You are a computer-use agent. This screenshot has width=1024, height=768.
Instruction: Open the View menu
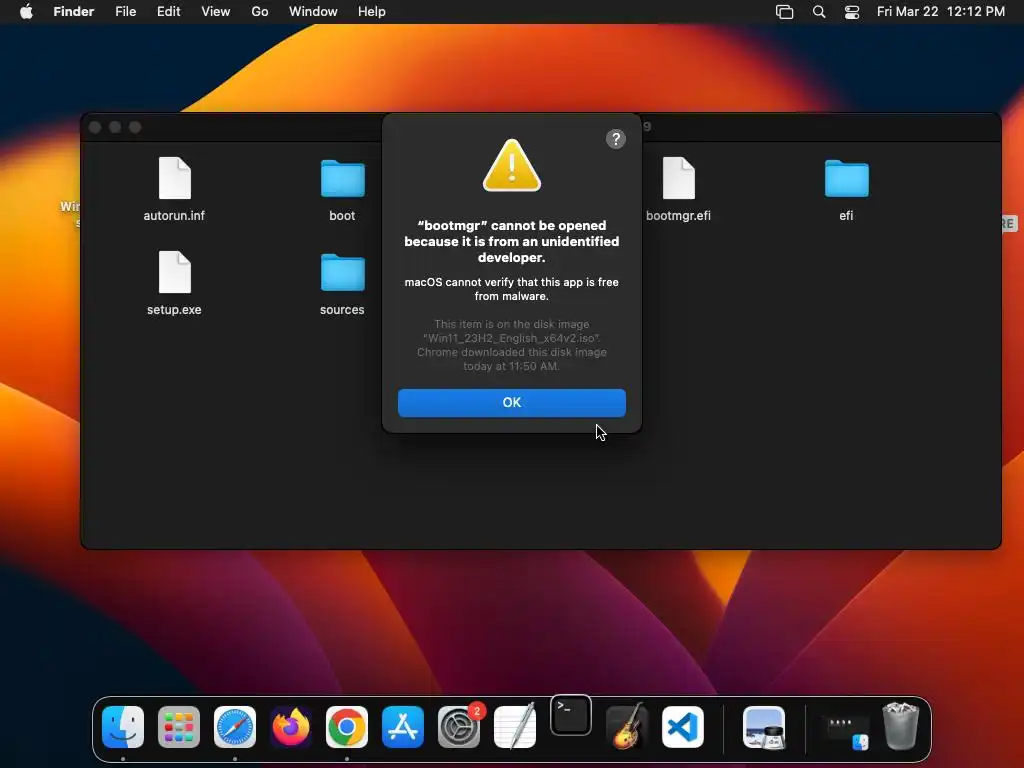[216, 12]
